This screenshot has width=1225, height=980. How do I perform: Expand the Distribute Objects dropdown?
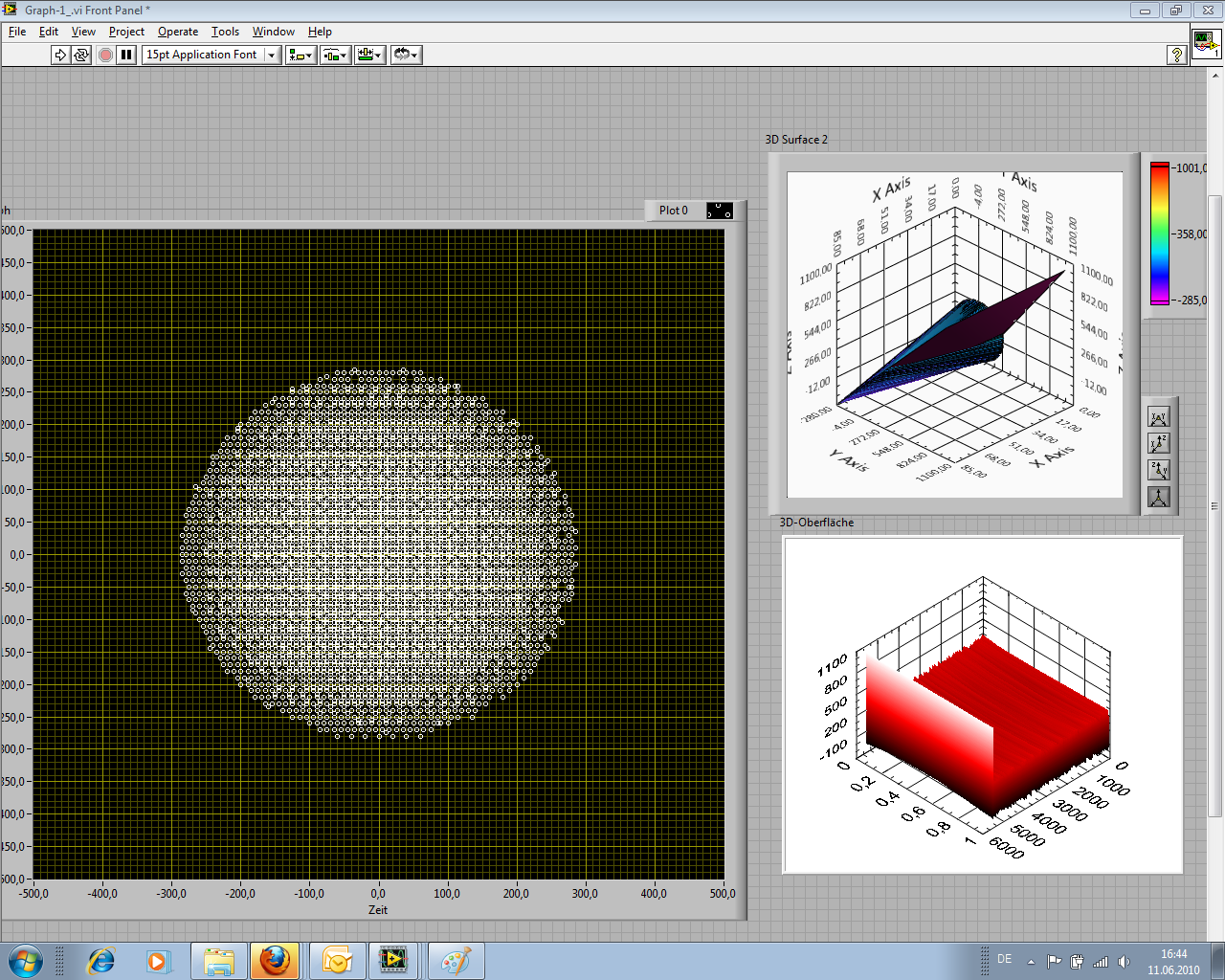pos(335,55)
